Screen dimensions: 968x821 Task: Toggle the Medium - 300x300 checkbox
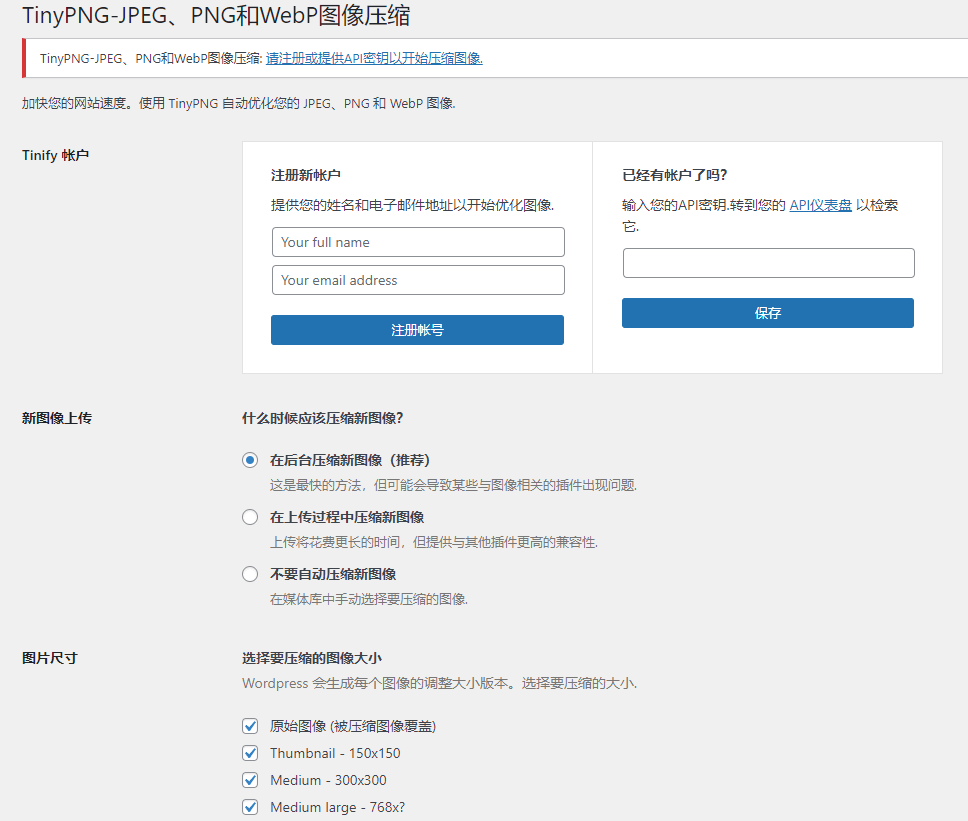click(x=250, y=780)
